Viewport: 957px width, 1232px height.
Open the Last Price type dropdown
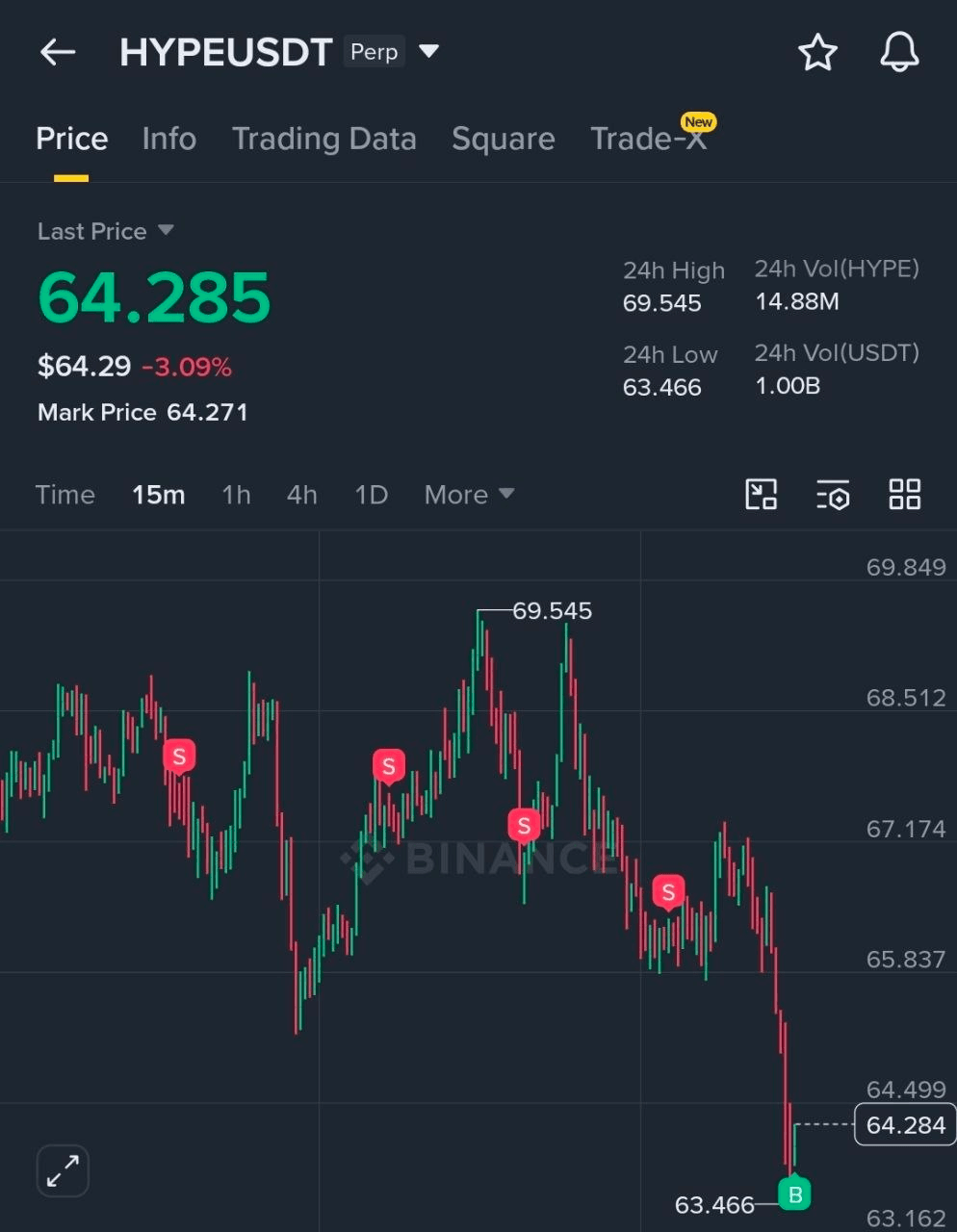click(x=105, y=231)
